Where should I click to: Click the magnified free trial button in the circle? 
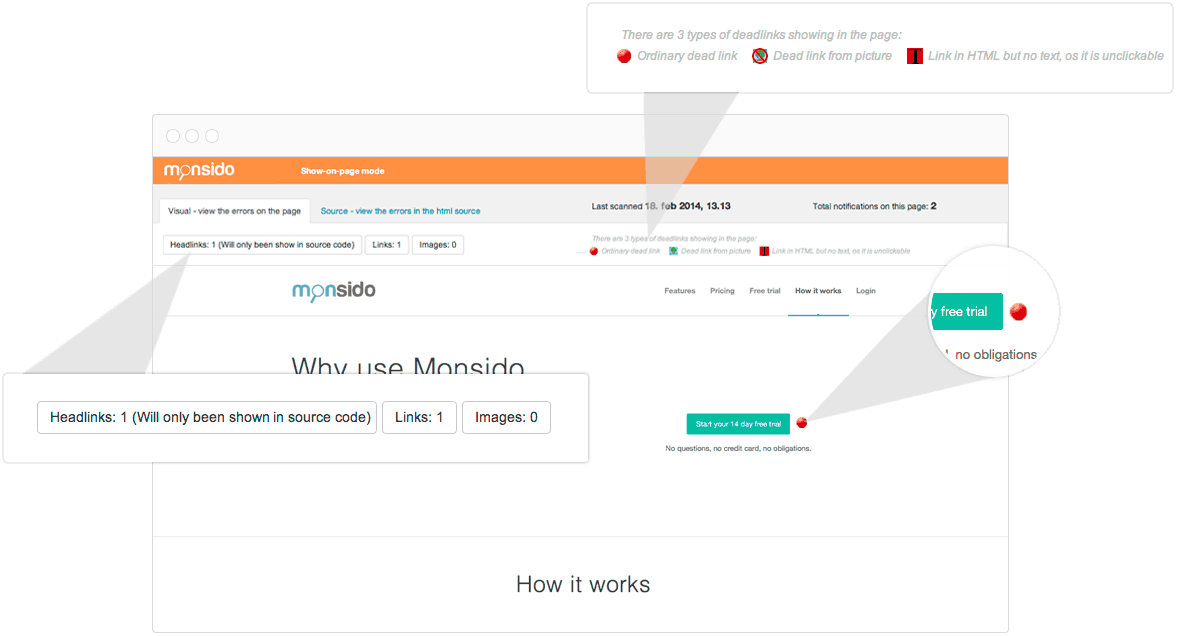[966, 312]
